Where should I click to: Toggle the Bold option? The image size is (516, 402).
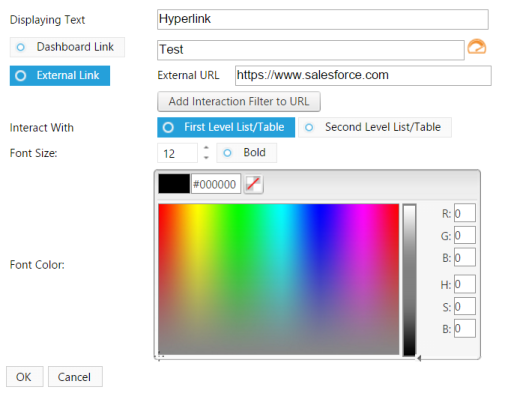pyautogui.click(x=247, y=153)
